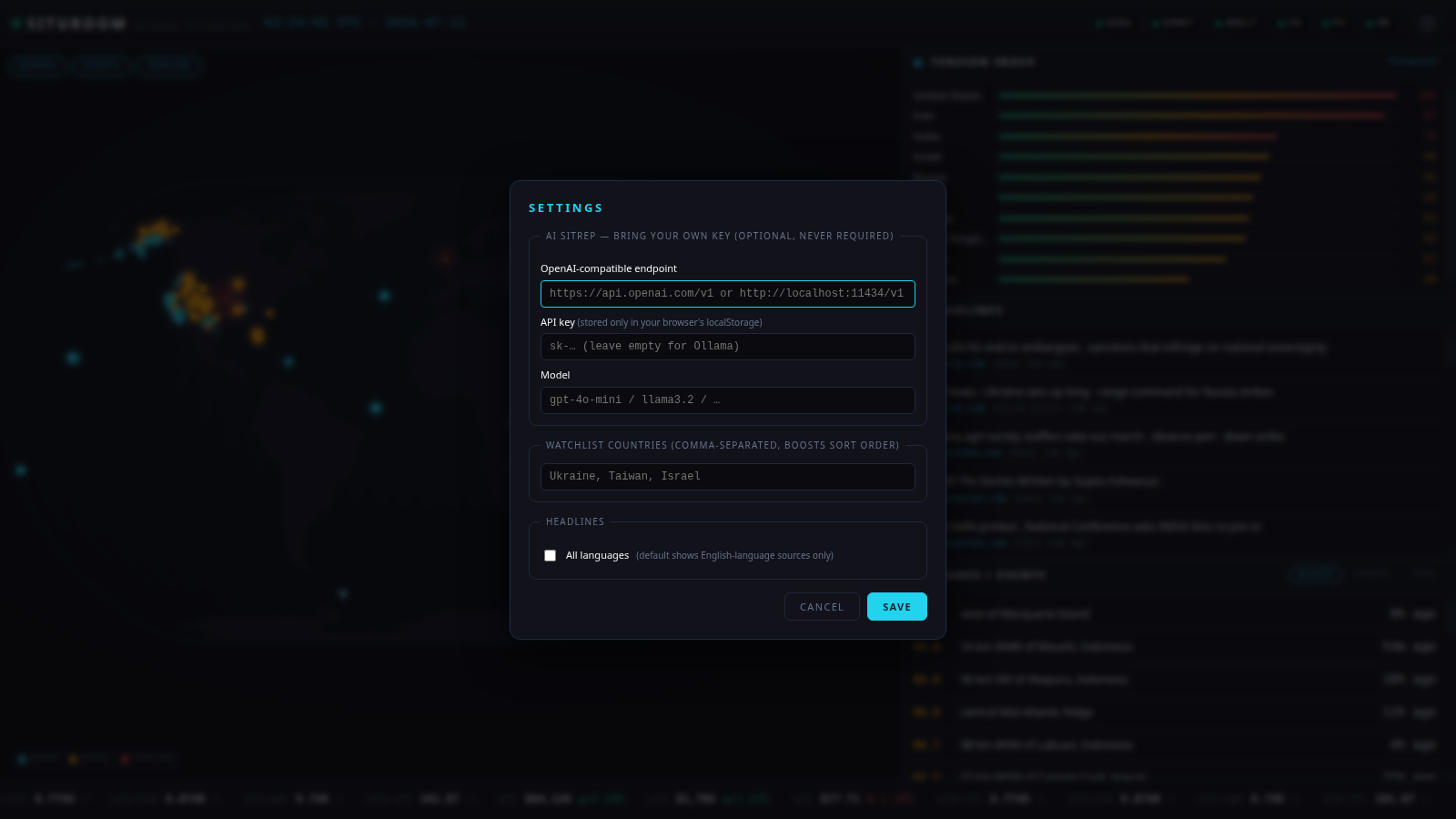Click the 'HEADLINES' section legend

[x=575, y=521]
